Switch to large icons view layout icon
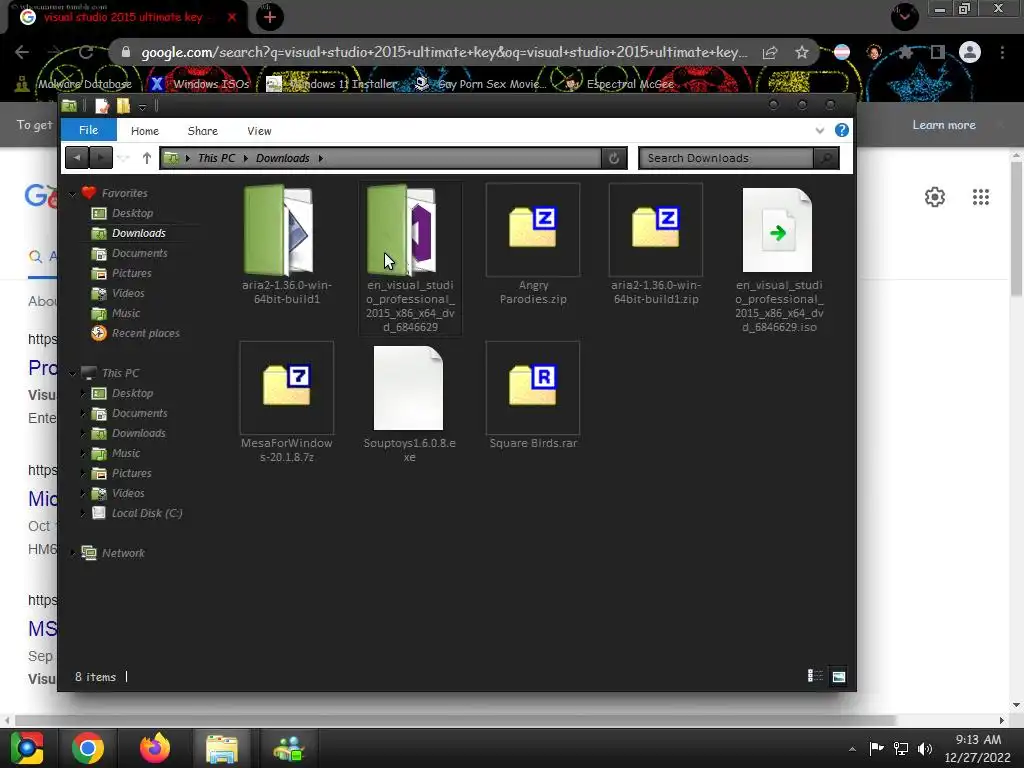Viewport: 1024px width, 768px height. pos(839,676)
